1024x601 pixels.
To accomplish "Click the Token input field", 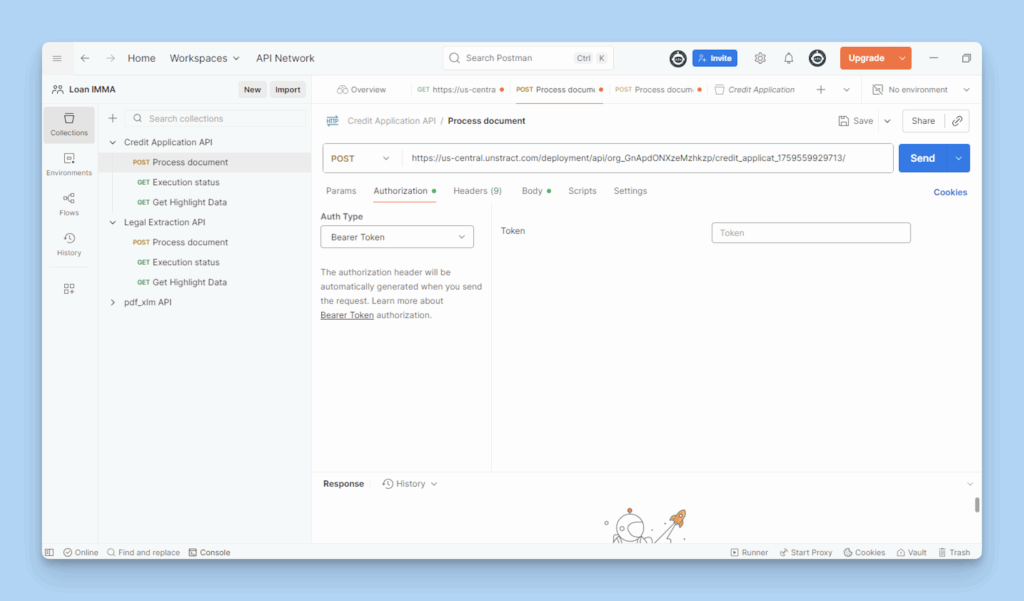I will [810, 233].
